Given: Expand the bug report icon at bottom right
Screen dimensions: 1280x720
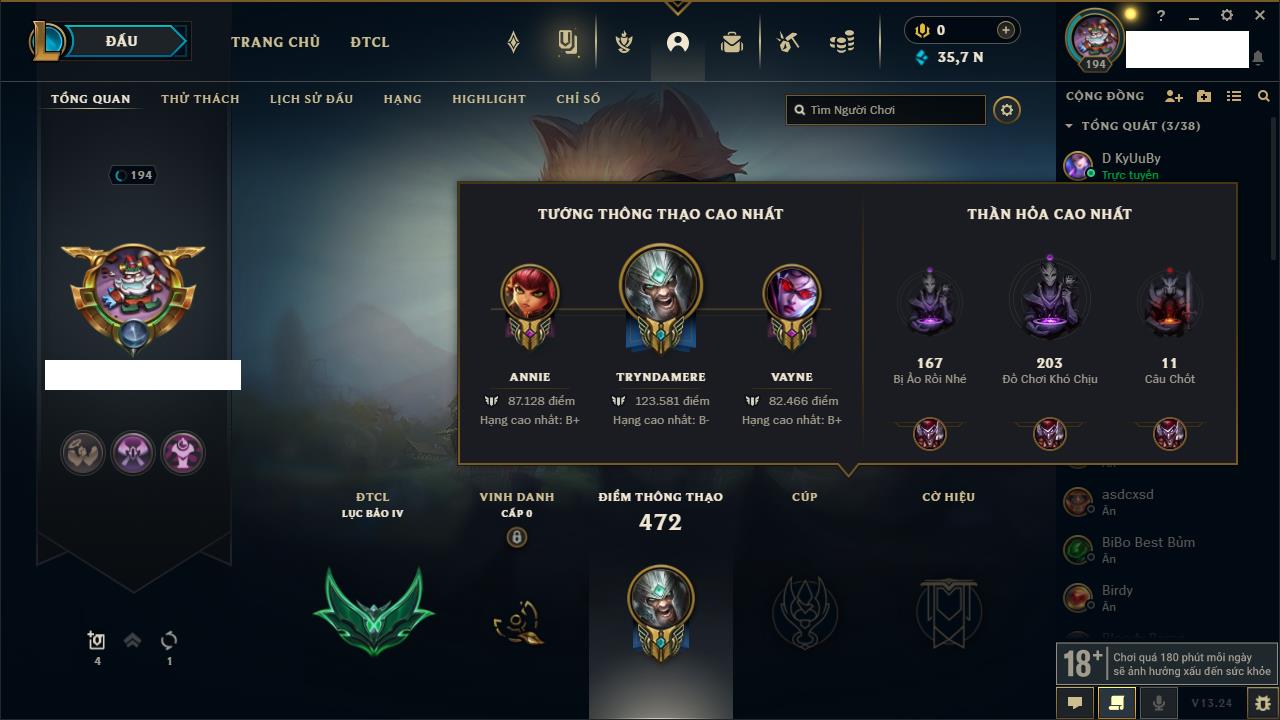Looking at the screenshot, I should [1262, 703].
